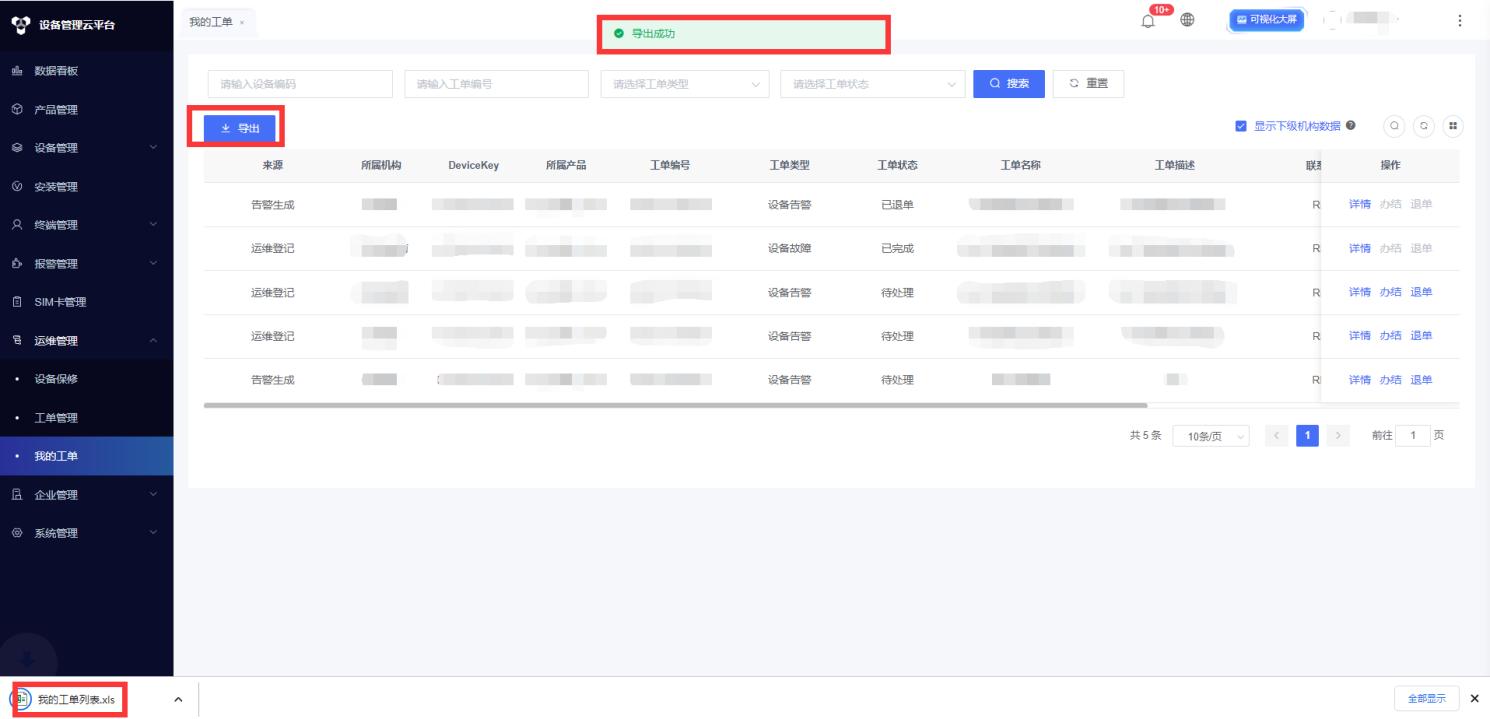Uncheck 显示下级机构数据 checkbox
The width and height of the screenshot is (1490, 719).
click(x=1241, y=126)
